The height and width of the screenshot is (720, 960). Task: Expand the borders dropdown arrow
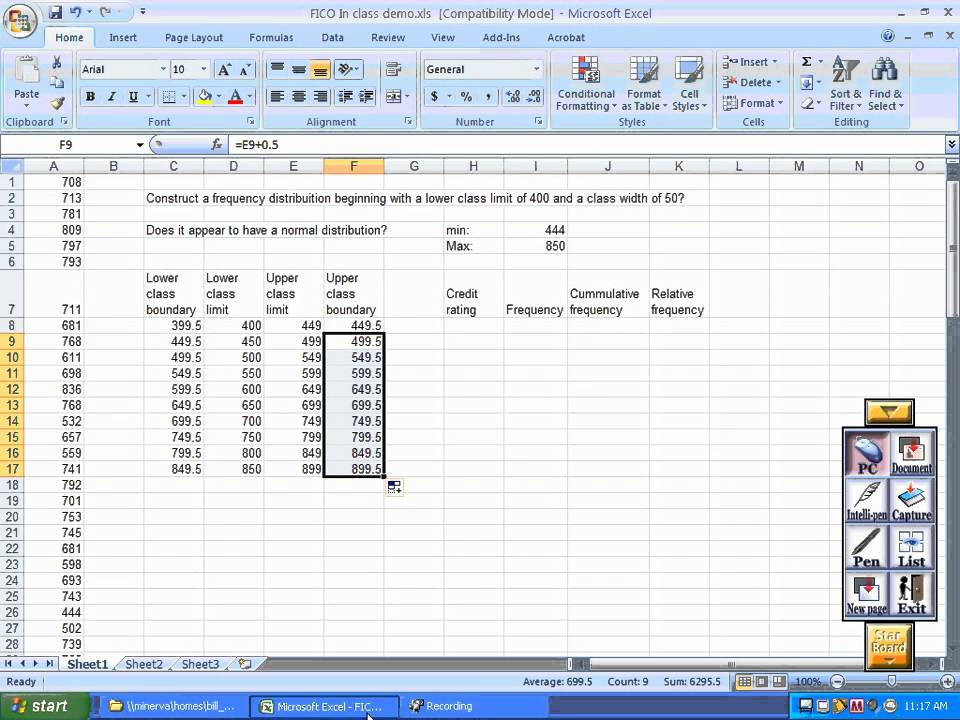tap(184, 97)
